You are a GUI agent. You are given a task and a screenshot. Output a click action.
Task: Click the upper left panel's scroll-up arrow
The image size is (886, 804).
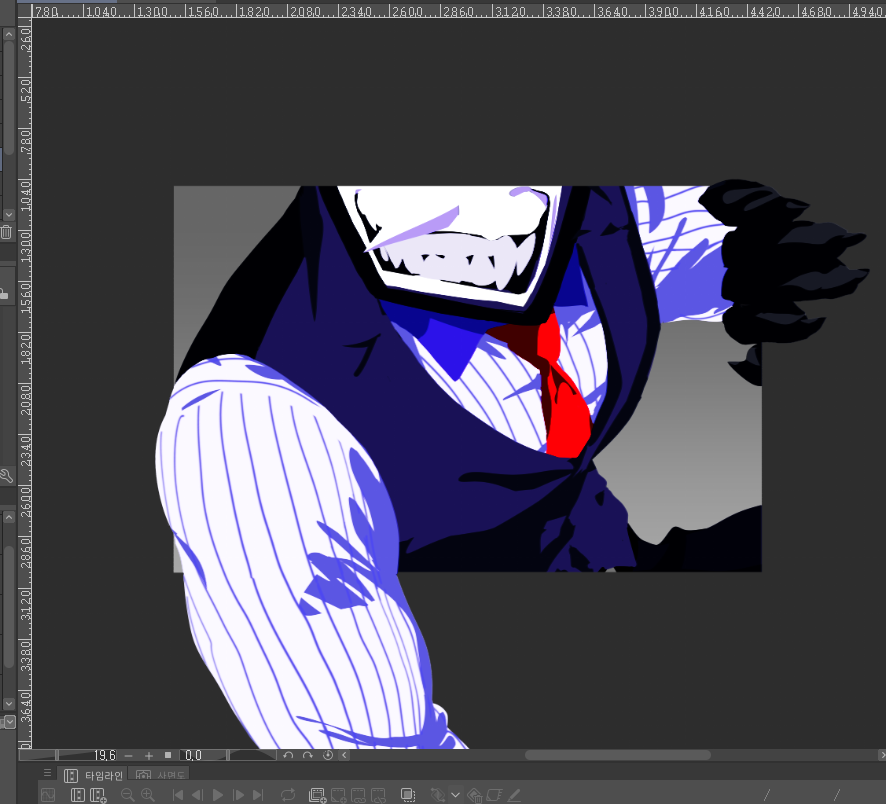pos(8,34)
